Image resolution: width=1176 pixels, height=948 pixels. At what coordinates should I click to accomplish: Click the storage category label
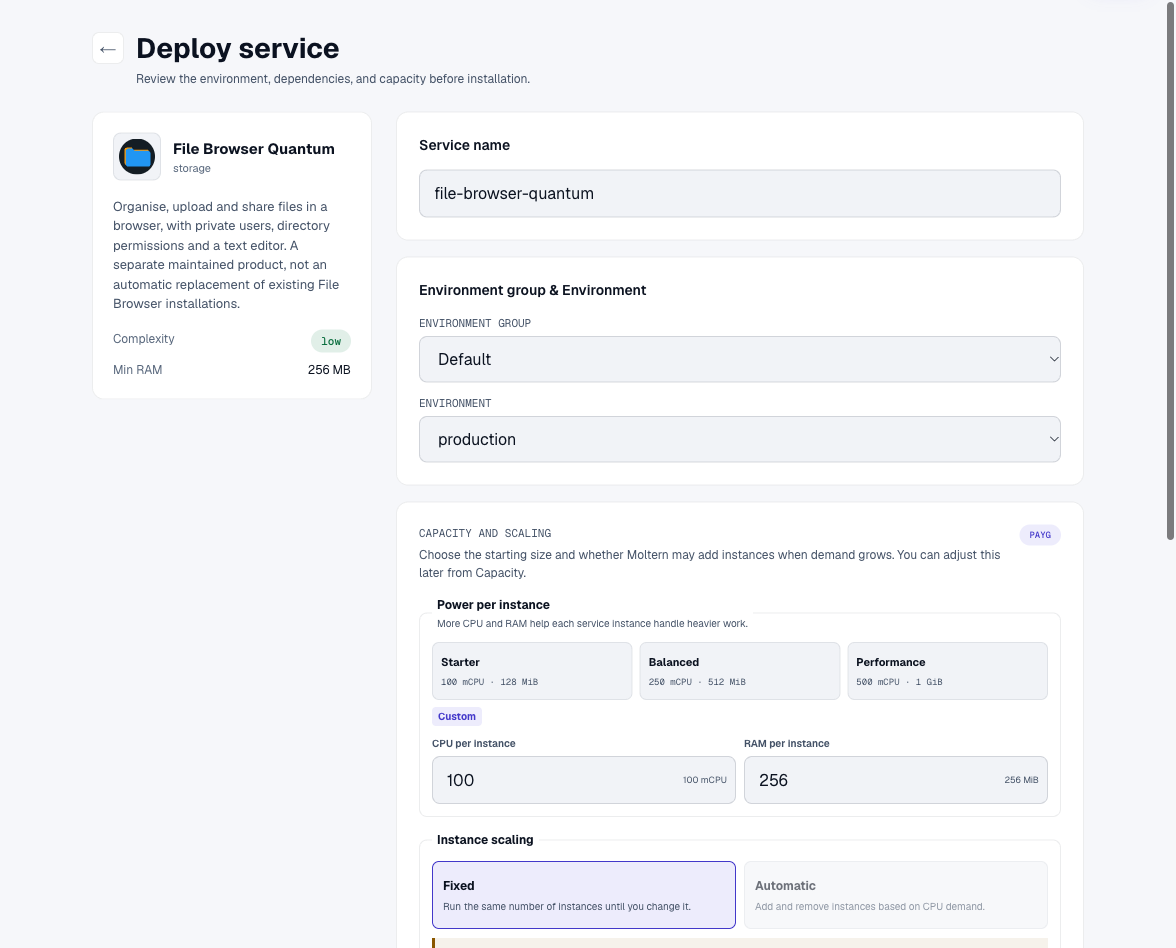pos(192,169)
